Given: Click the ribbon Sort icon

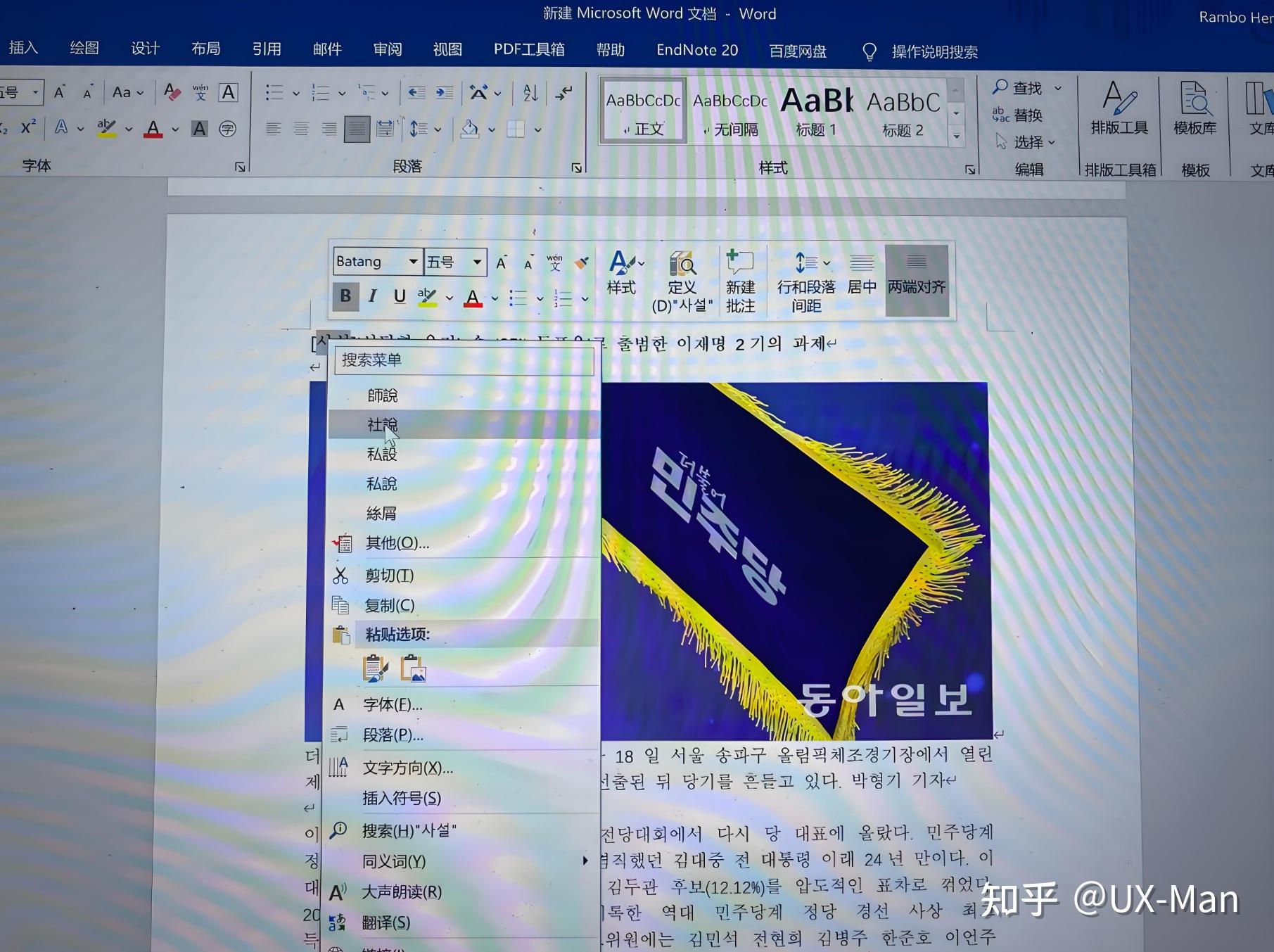Looking at the screenshot, I should coord(530,92).
